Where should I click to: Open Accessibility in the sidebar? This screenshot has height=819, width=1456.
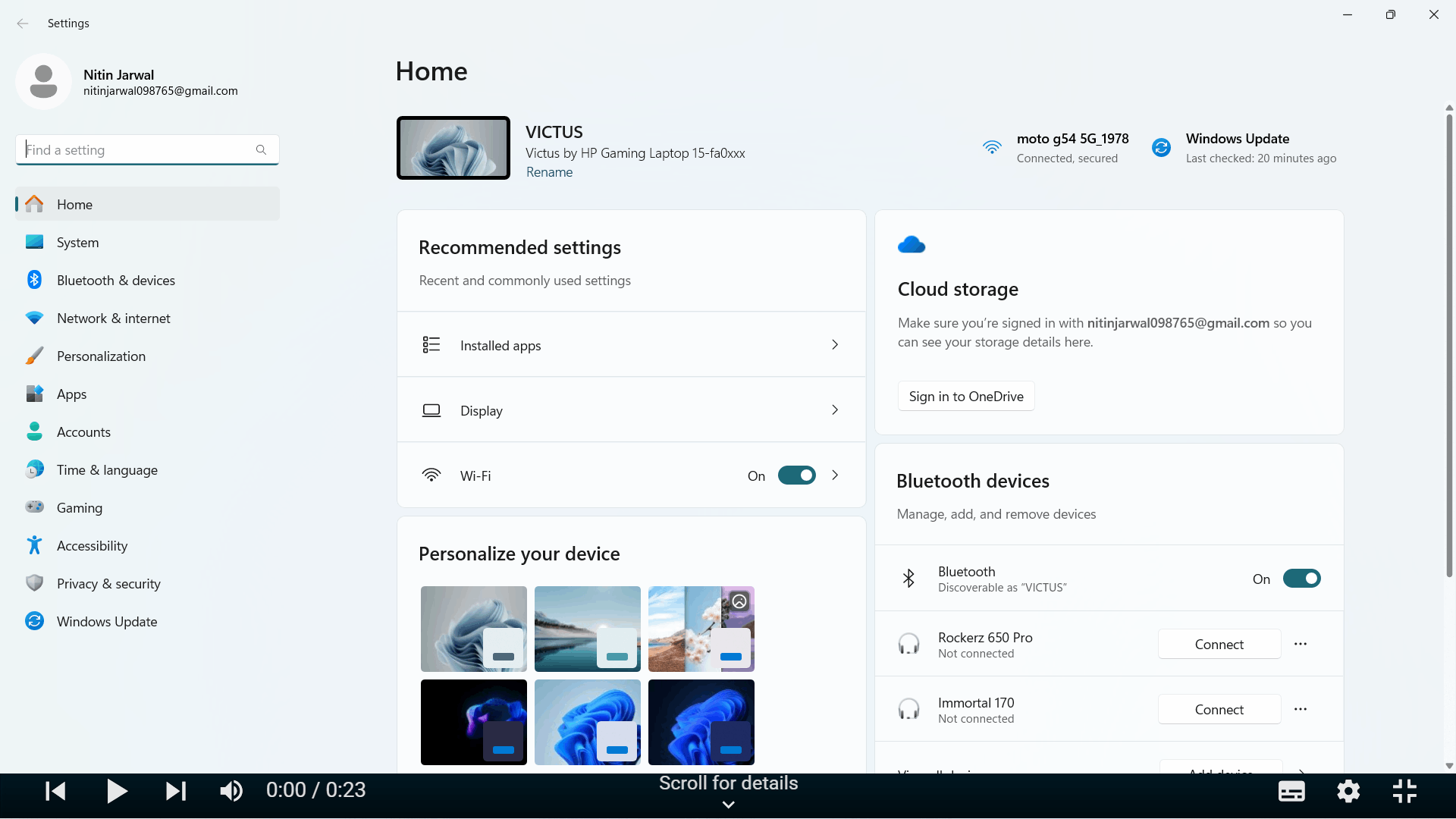(147, 546)
